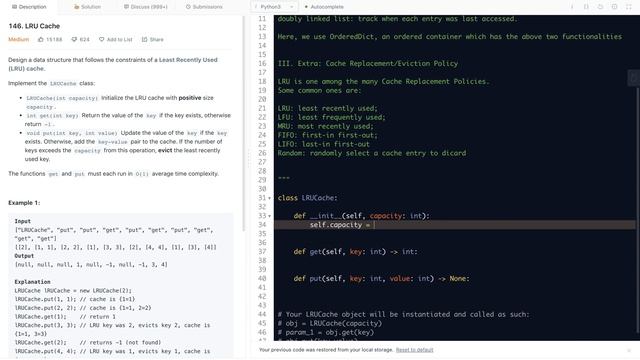Screen dimensions: 640x360
Task: Click the Medium difficulty label
Action: 19,40
